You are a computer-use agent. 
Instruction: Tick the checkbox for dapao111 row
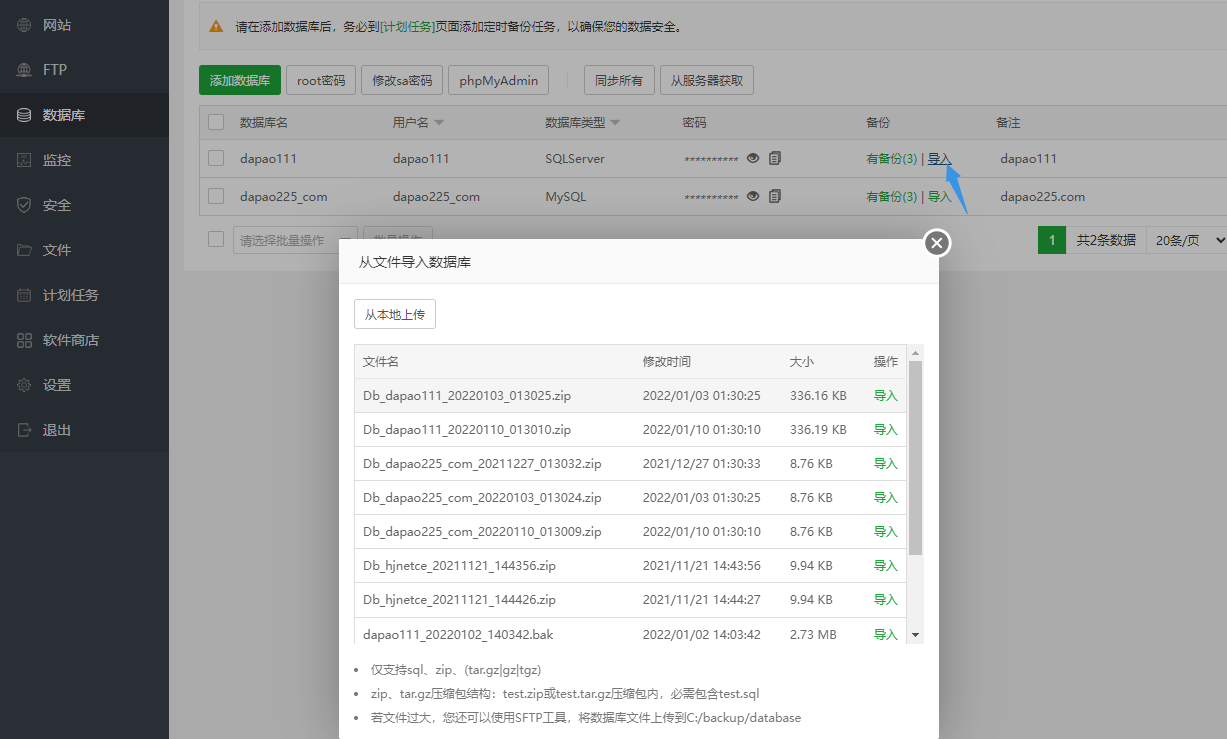point(216,158)
